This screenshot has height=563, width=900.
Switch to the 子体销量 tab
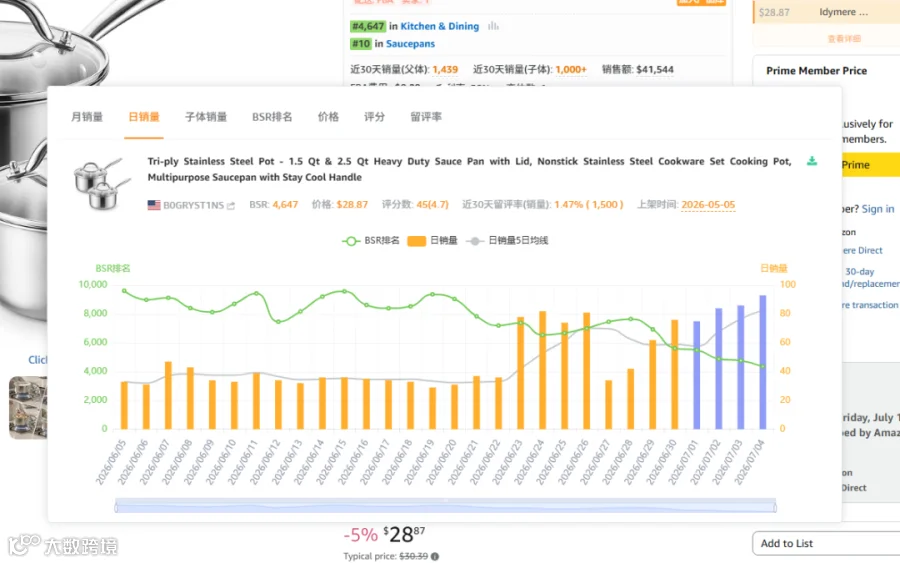coord(206,117)
